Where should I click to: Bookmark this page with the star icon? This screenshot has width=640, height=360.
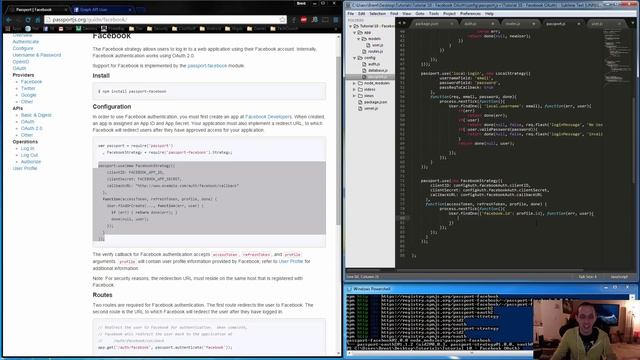tap(282, 20)
